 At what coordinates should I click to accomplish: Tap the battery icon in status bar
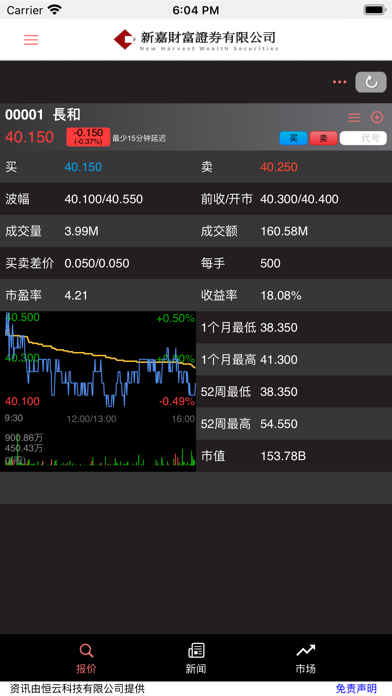(x=374, y=10)
